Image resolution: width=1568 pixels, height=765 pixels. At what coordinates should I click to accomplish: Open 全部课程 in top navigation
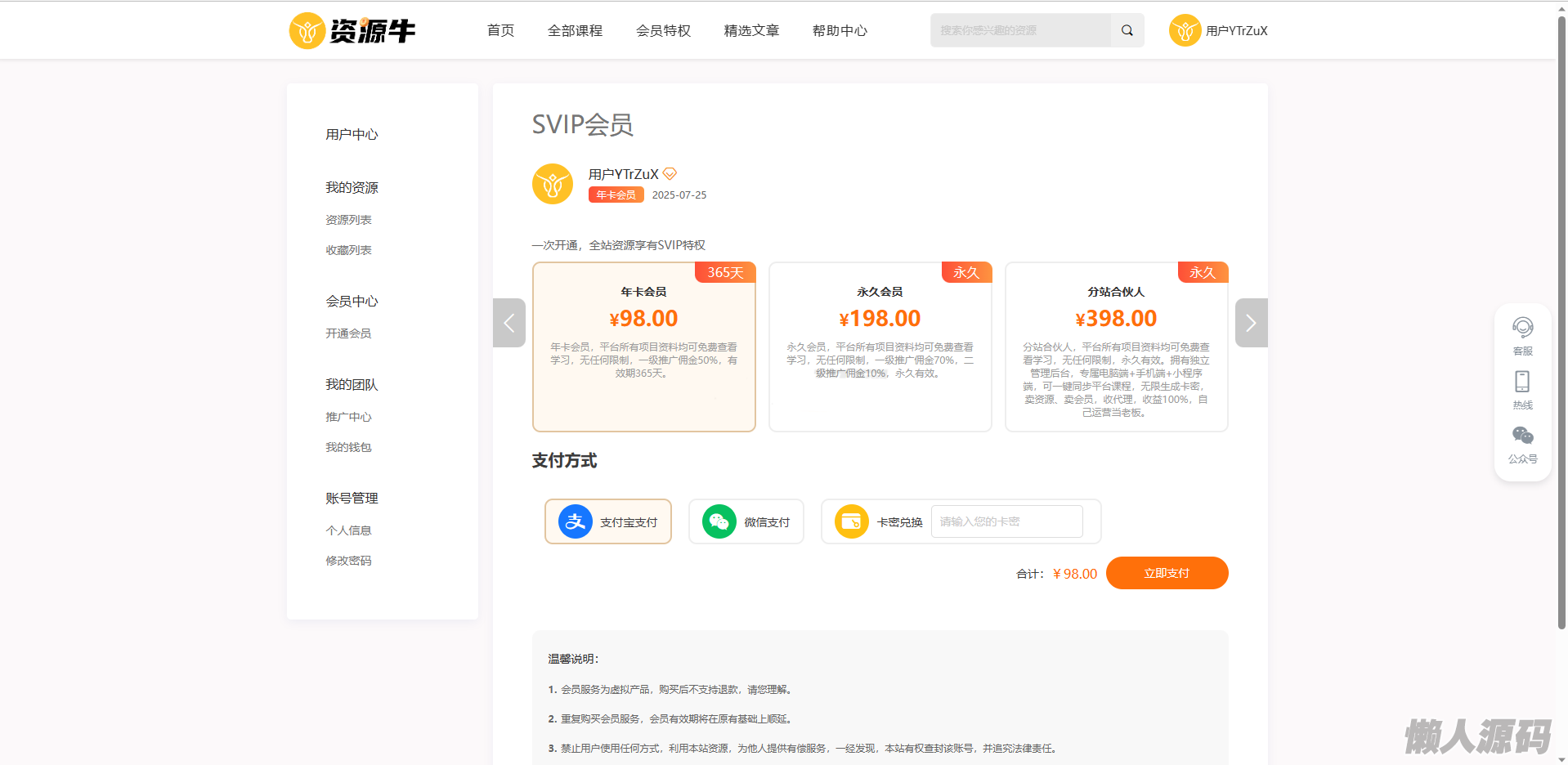(575, 31)
